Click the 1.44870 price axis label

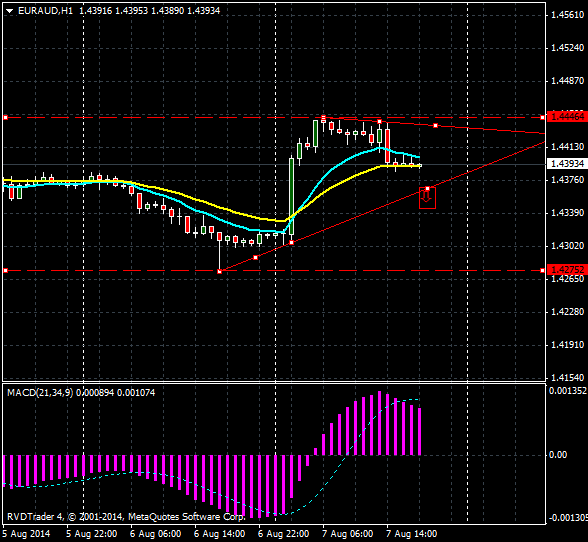click(x=567, y=81)
